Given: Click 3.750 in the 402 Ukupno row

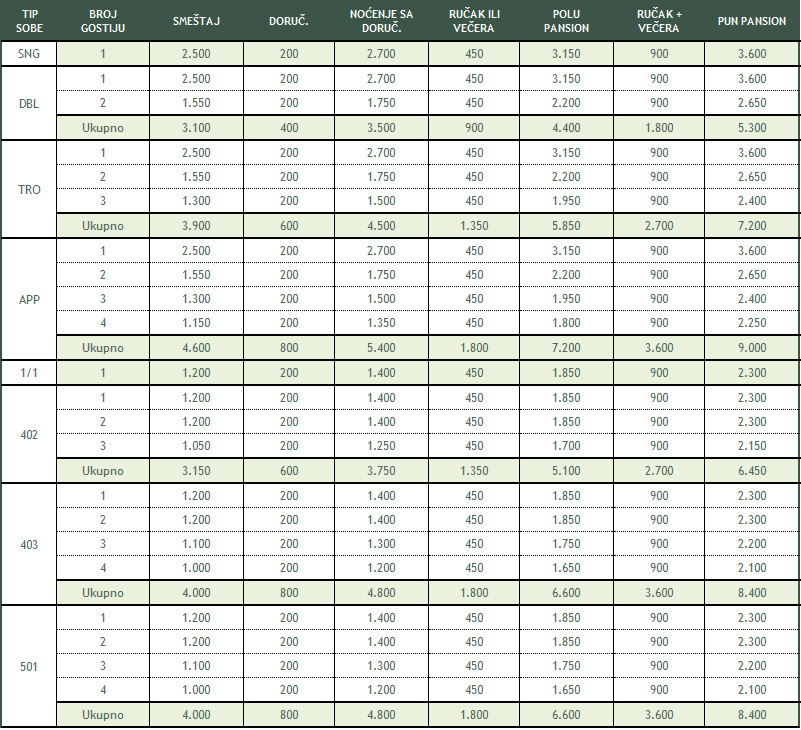Looking at the screenshot, I should [x=381, y=471].
